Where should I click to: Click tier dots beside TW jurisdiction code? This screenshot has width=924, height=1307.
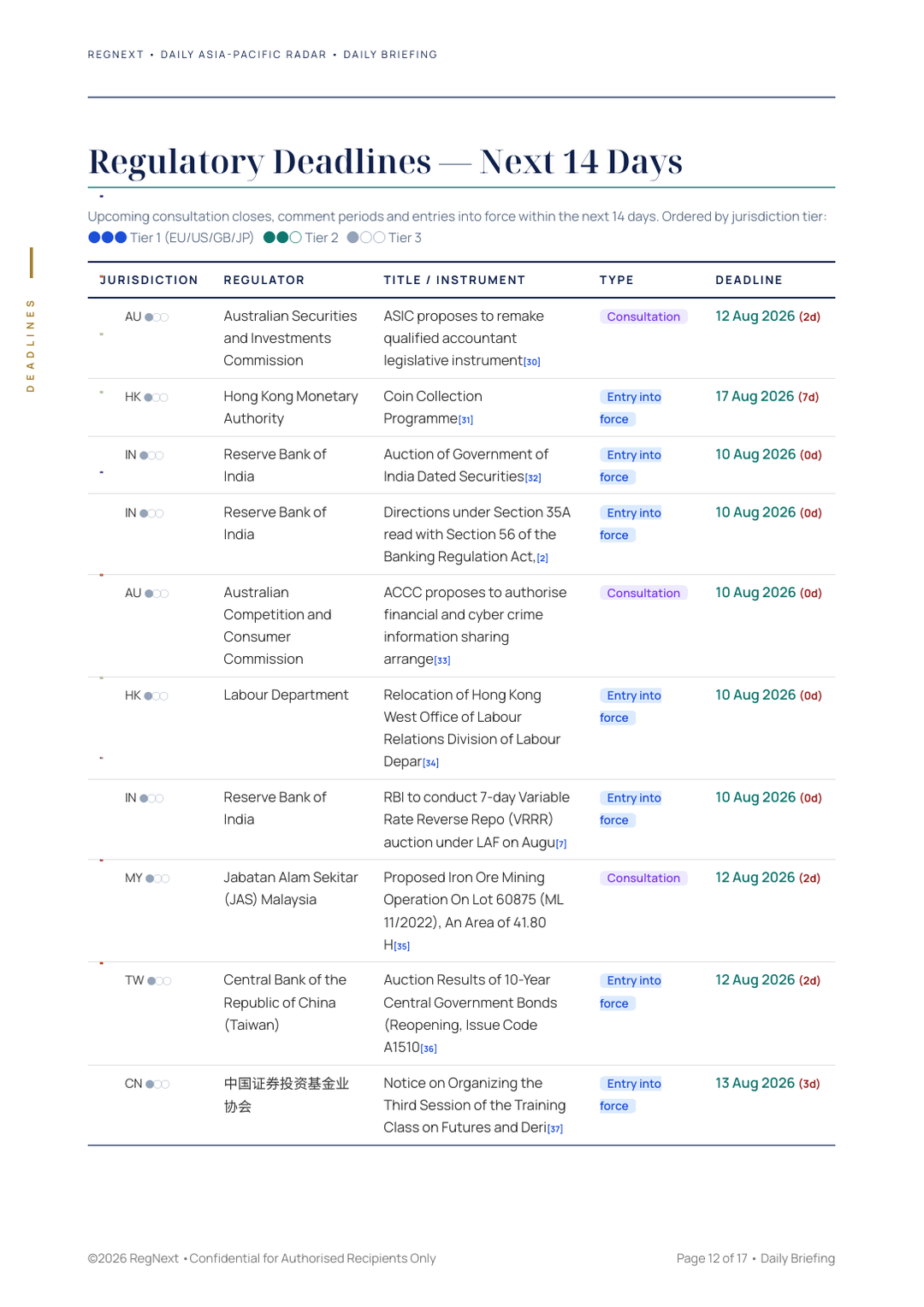click(159, 981)
